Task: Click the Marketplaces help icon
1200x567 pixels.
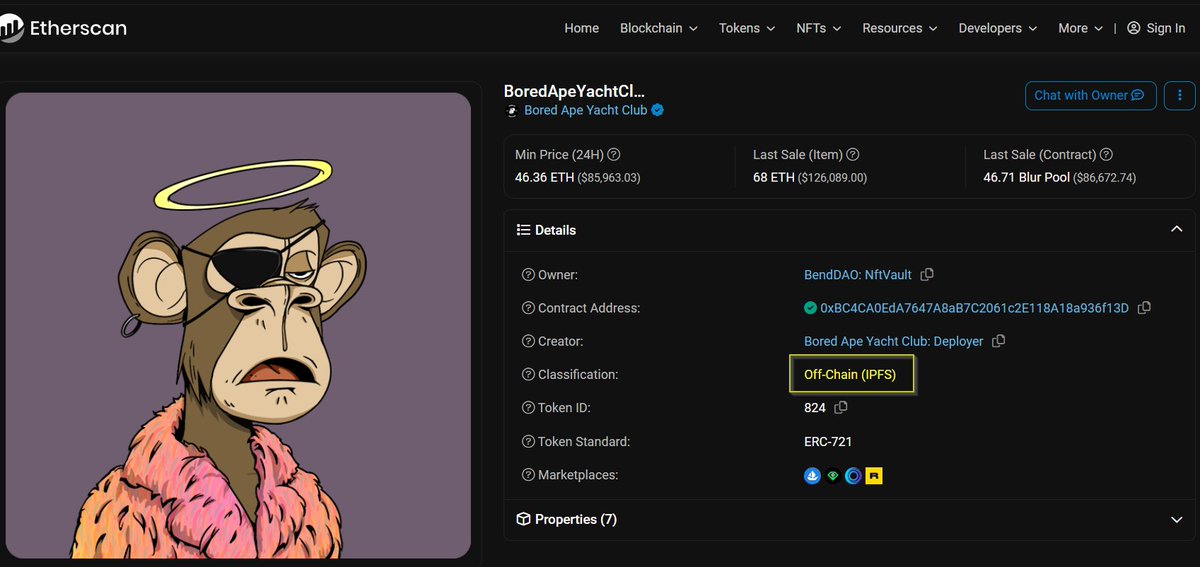Action: point(528,475)
